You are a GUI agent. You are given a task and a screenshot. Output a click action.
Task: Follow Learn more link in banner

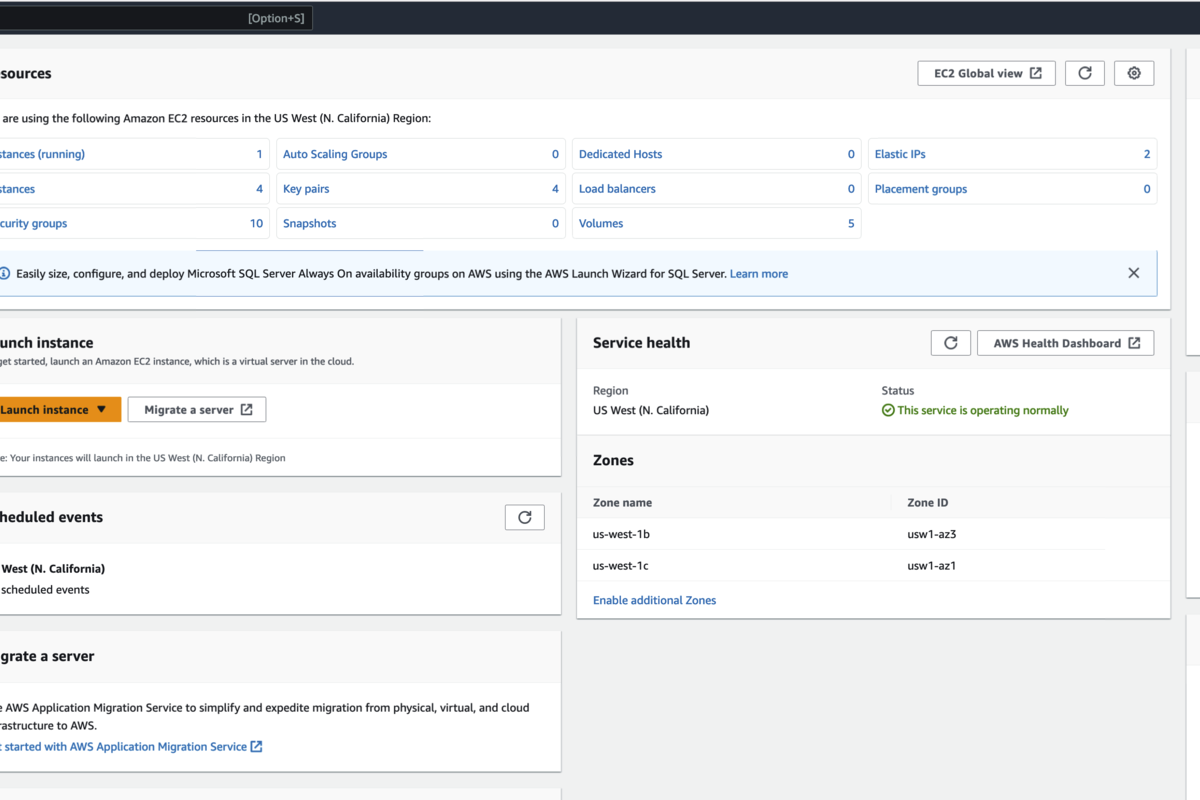(x=759, y=274)
